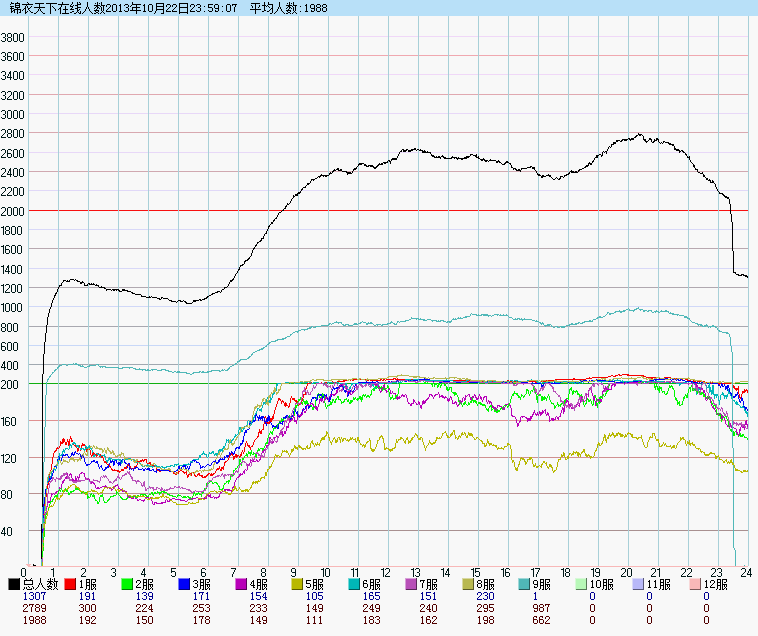Click the teal 6服 legend swatch

point(356,584)
